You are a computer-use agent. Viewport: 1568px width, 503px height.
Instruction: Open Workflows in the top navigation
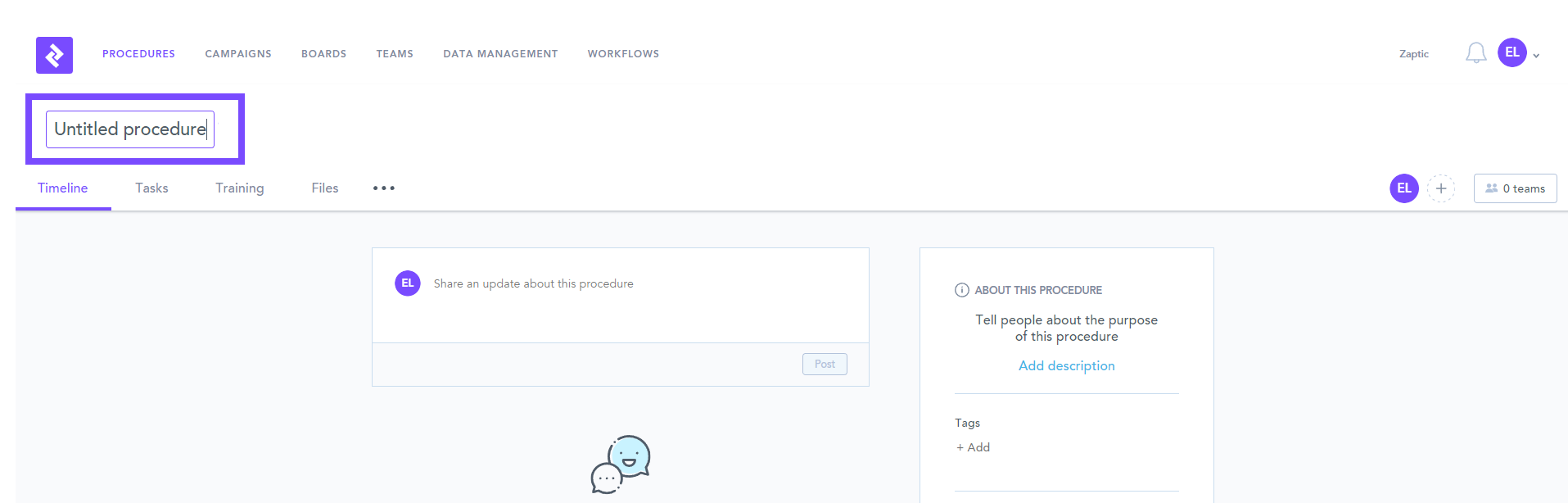tap(622, 54)
